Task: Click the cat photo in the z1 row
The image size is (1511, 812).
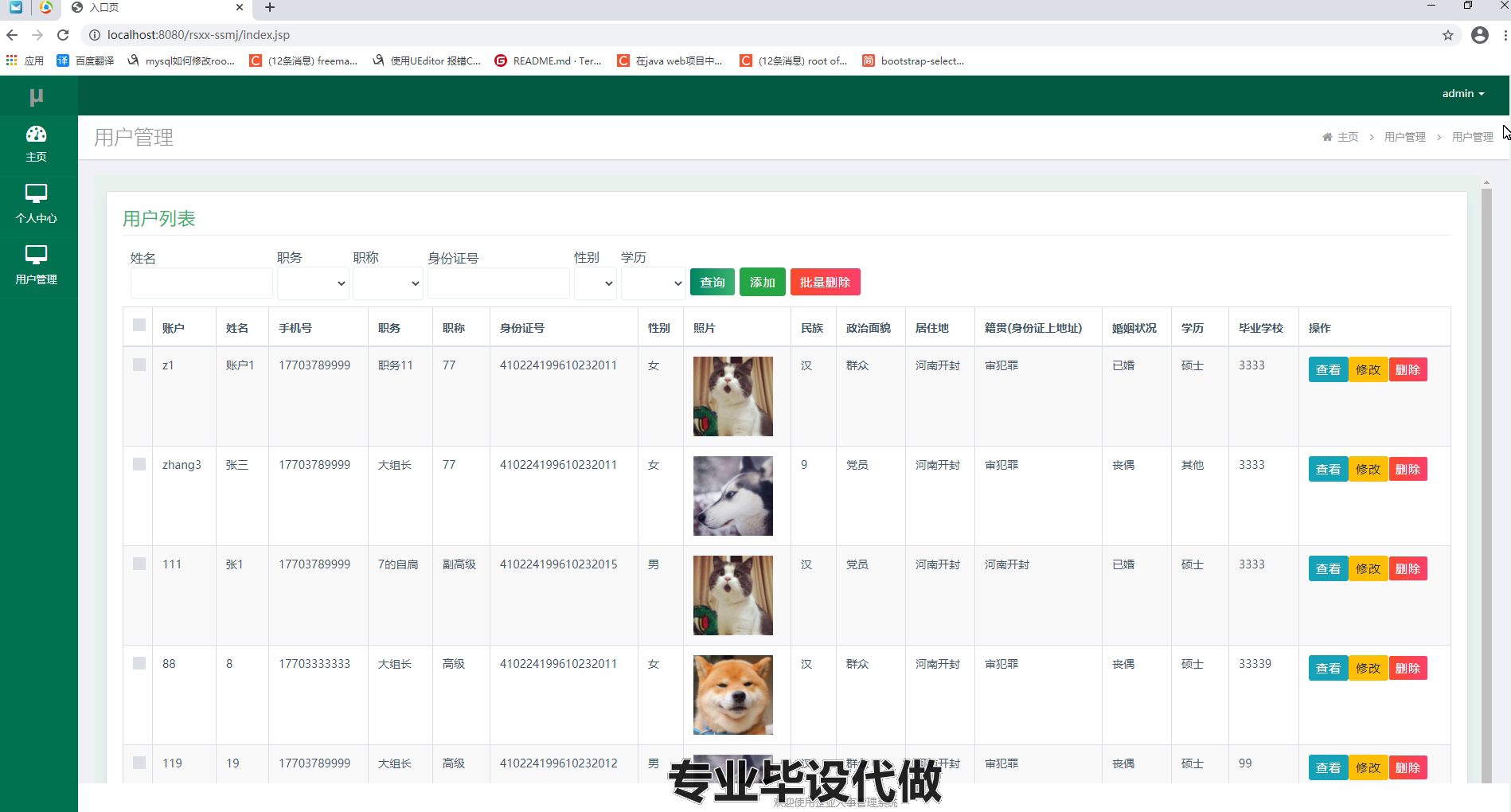Action: pos(733,396)
